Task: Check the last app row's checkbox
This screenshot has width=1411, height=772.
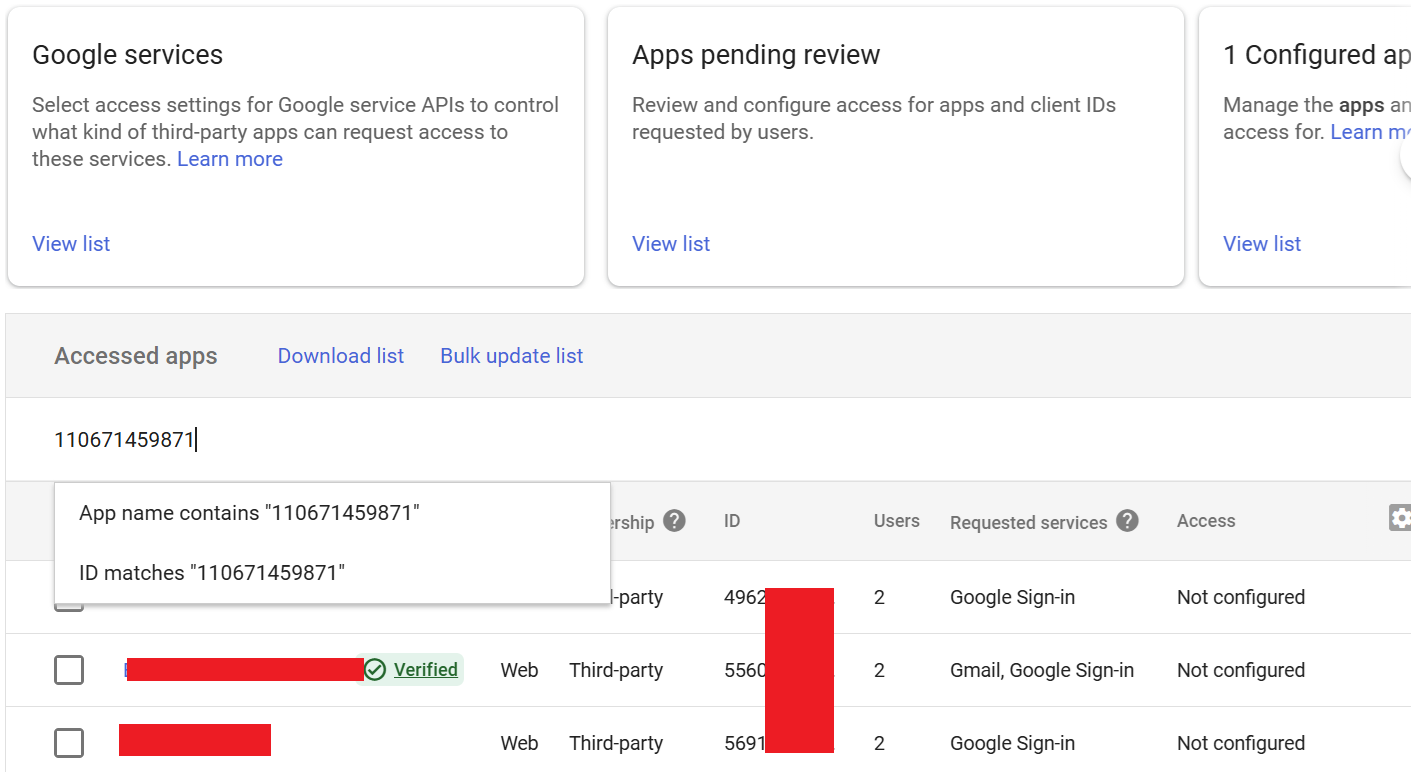Action: point(69,742)
